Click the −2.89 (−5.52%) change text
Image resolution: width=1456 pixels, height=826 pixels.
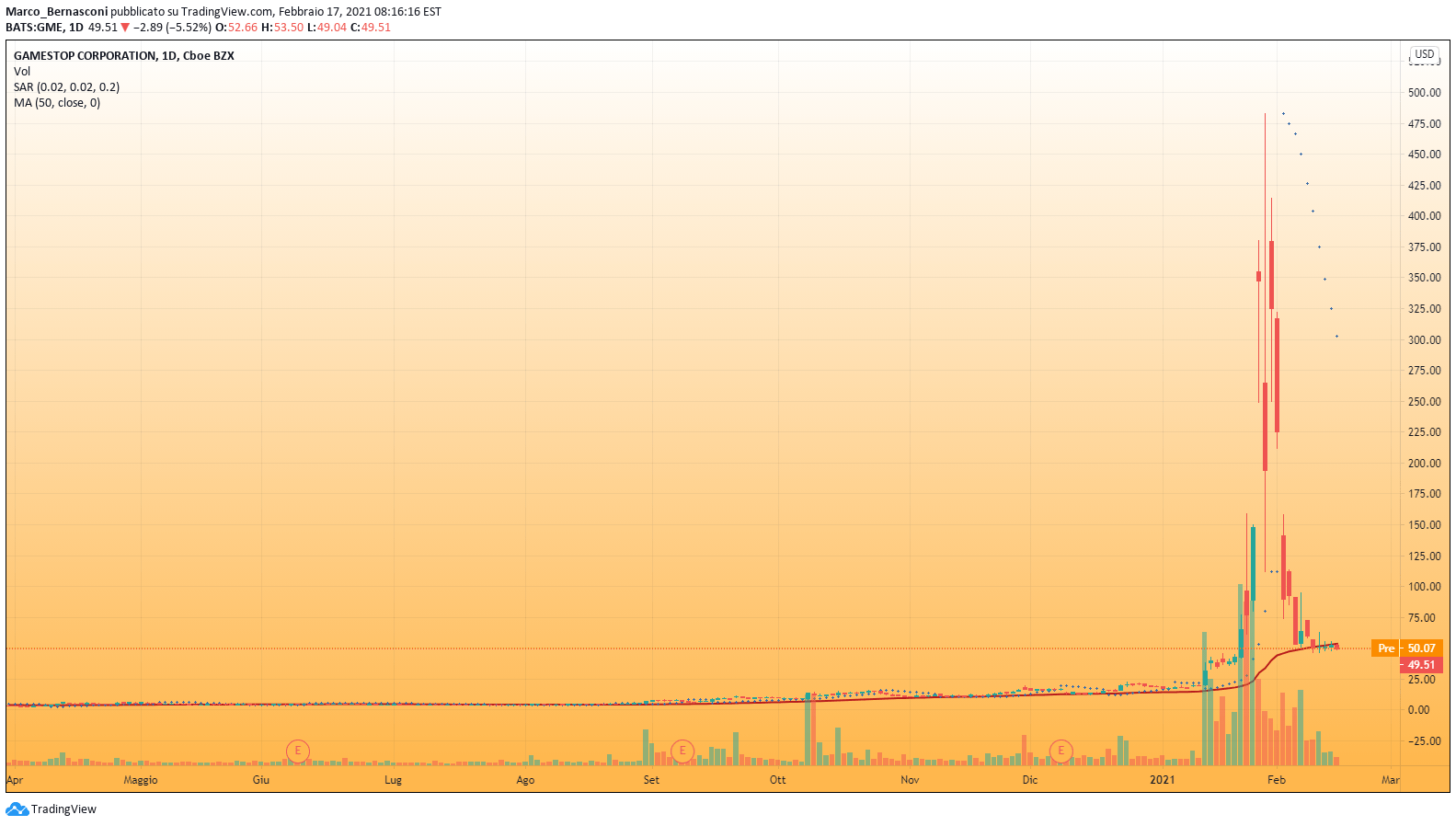pos(173,28)
